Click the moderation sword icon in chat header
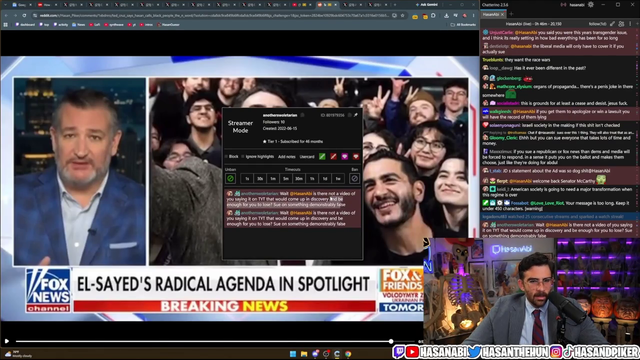This screenshot has height=360, width=640. click(x=613, y=24)
